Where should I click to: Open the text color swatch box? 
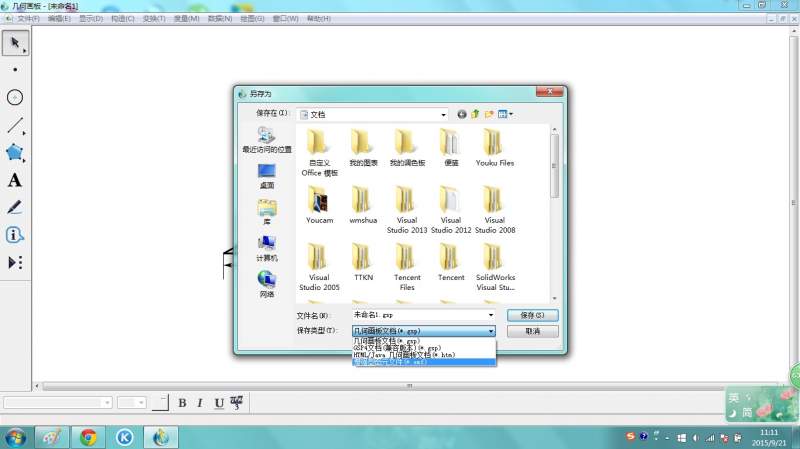[160, 403]
